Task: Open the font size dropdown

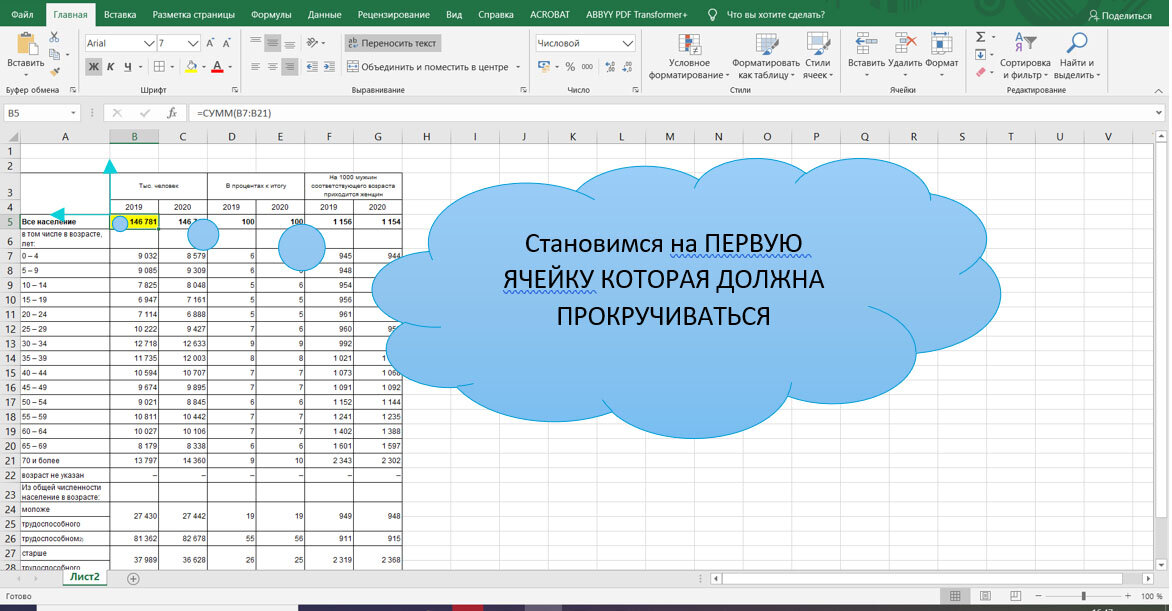Action: tap(193, 43)
